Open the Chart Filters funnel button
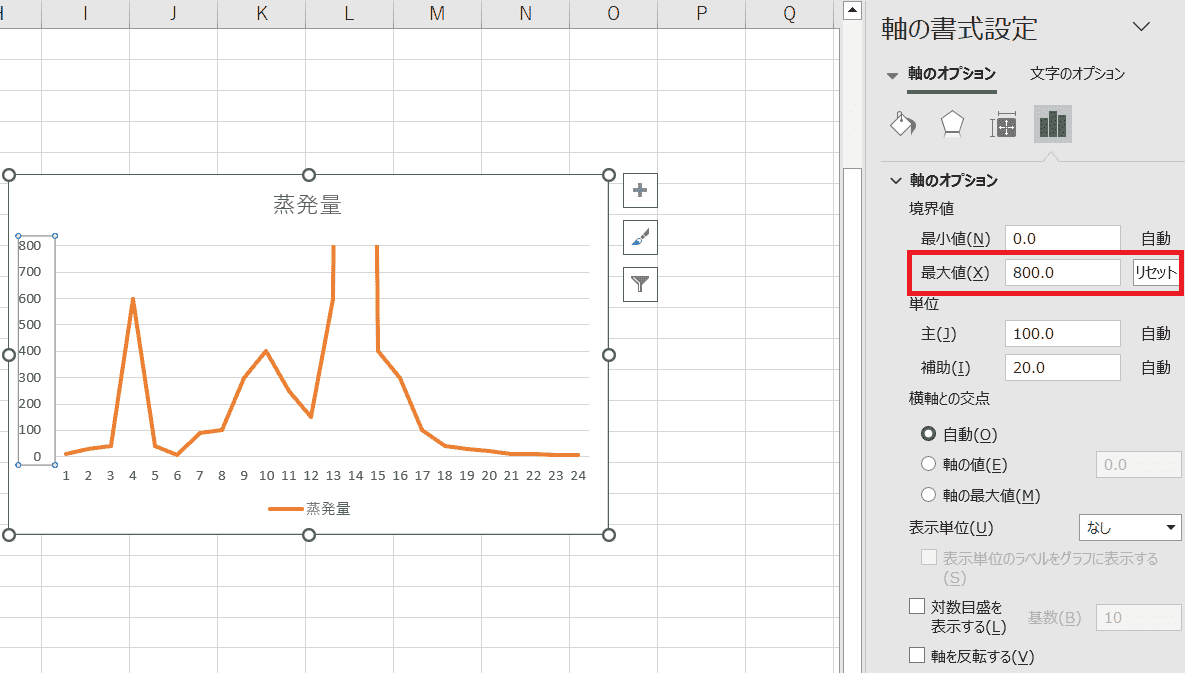 click(x=640, y=284)
